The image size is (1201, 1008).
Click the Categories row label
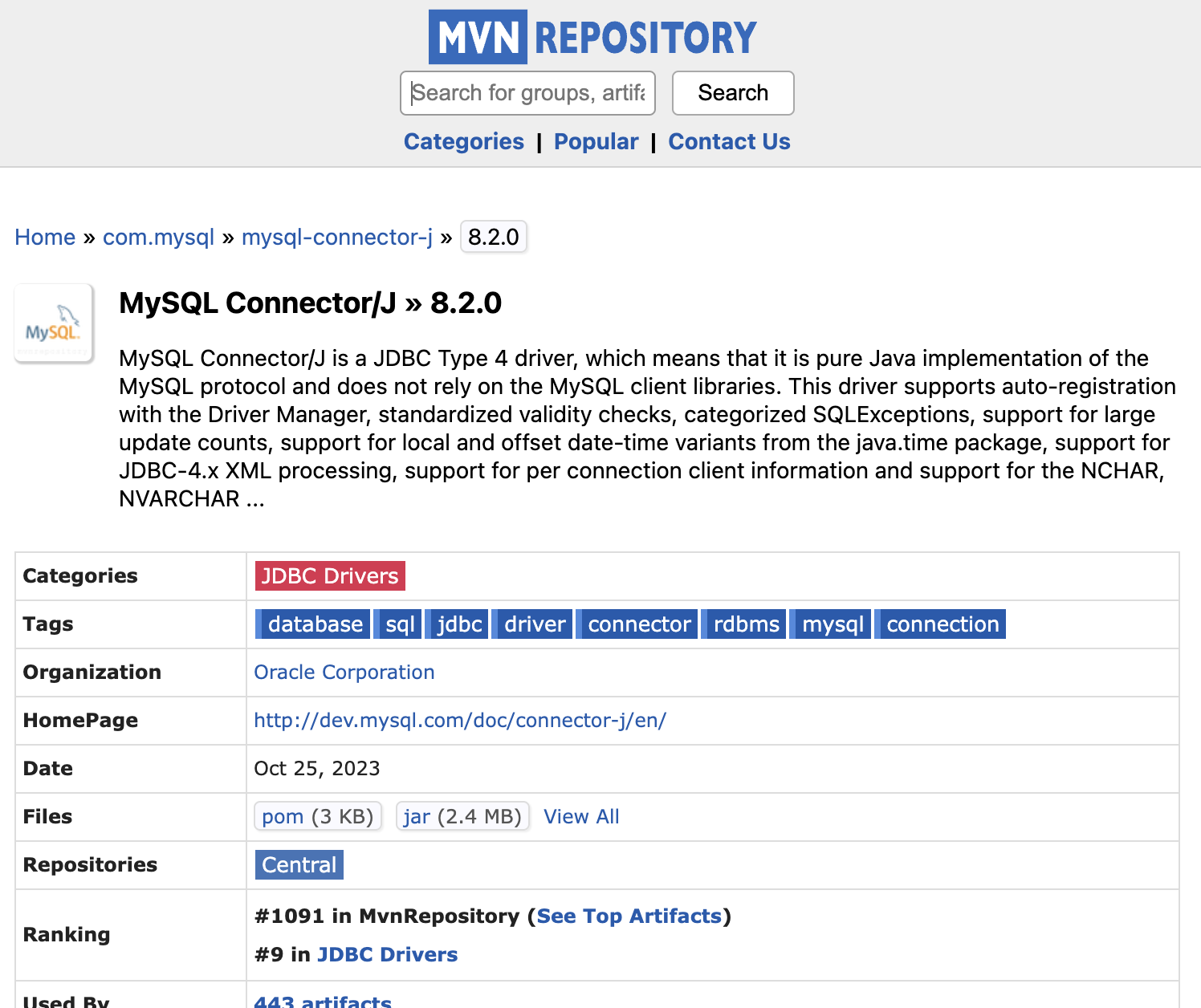click(80, 576)
